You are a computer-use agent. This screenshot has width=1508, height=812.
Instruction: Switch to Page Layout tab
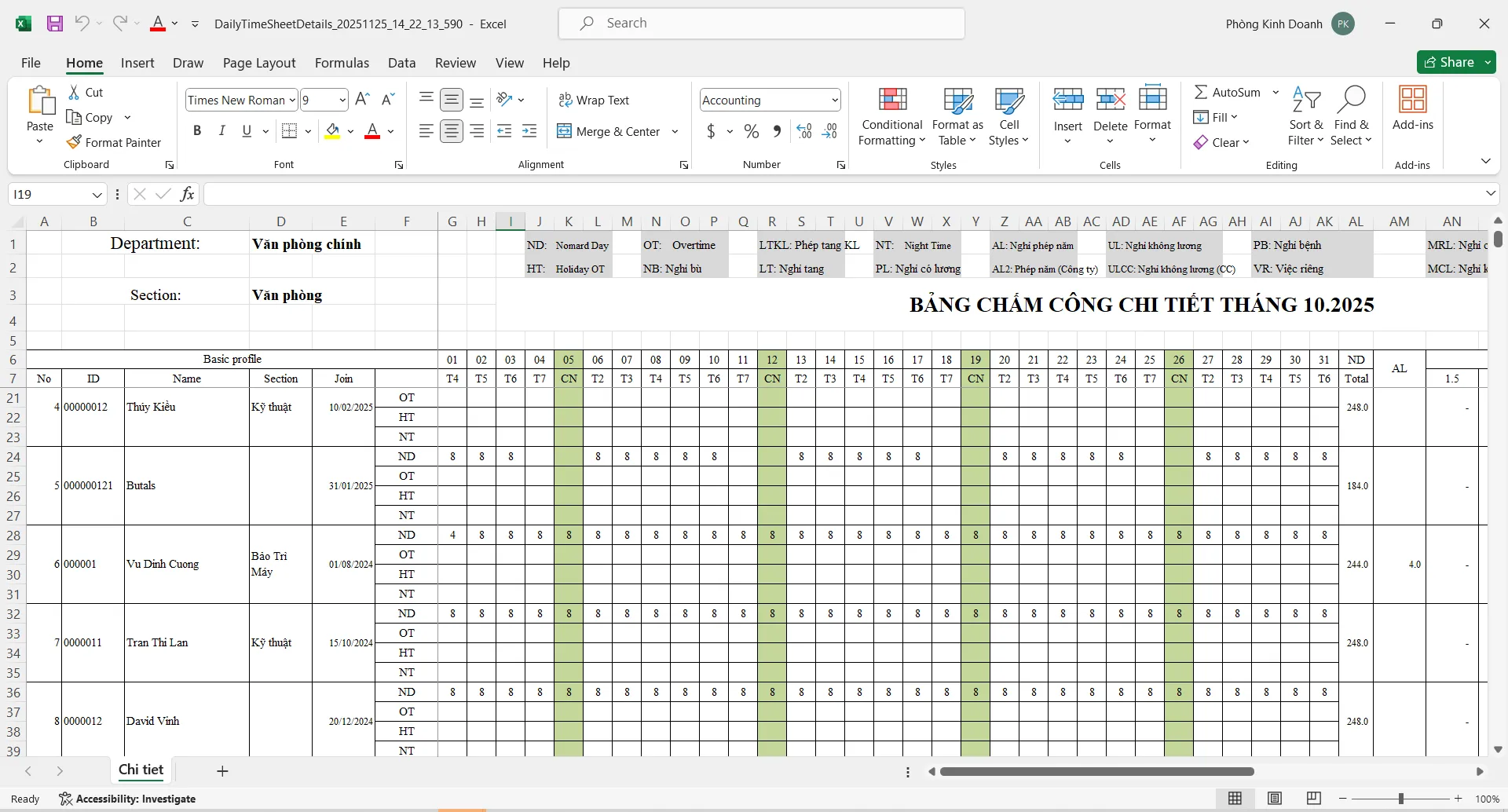(x=259, y=63)
